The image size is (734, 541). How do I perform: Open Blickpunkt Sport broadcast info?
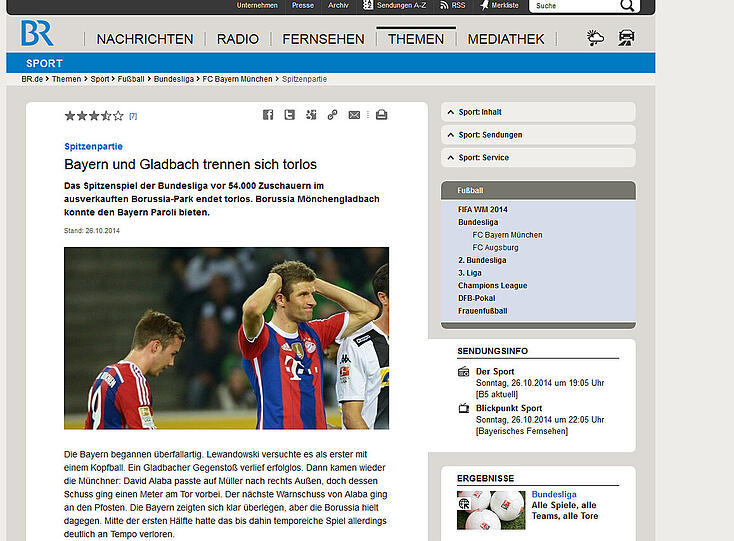coord(509,408)
